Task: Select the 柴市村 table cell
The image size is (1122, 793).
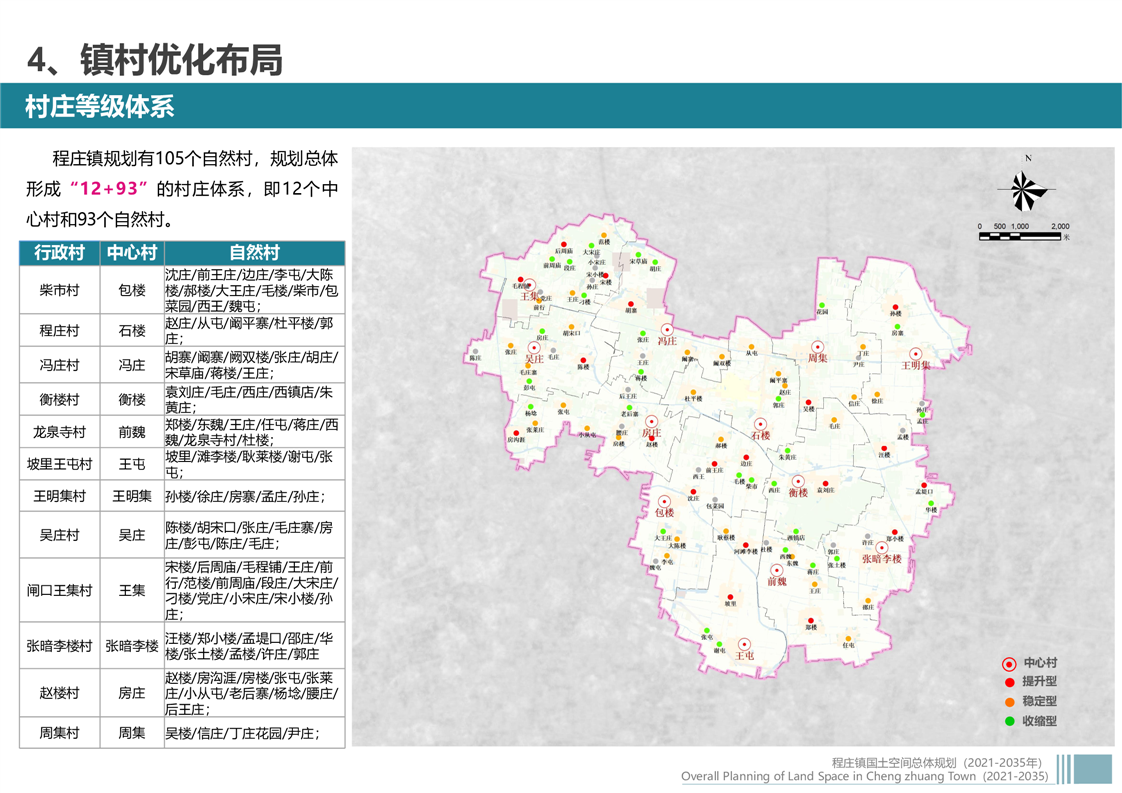Action: pyautogui.click(x=60, y=290)
